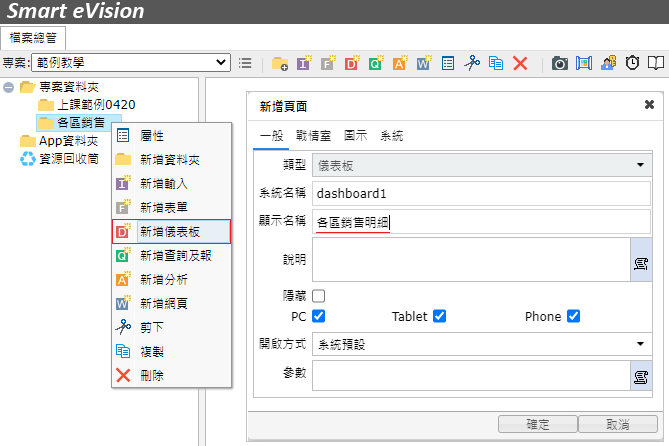
Task: Click the App資料夾 folder icon
Action: (x=28, y=141)
